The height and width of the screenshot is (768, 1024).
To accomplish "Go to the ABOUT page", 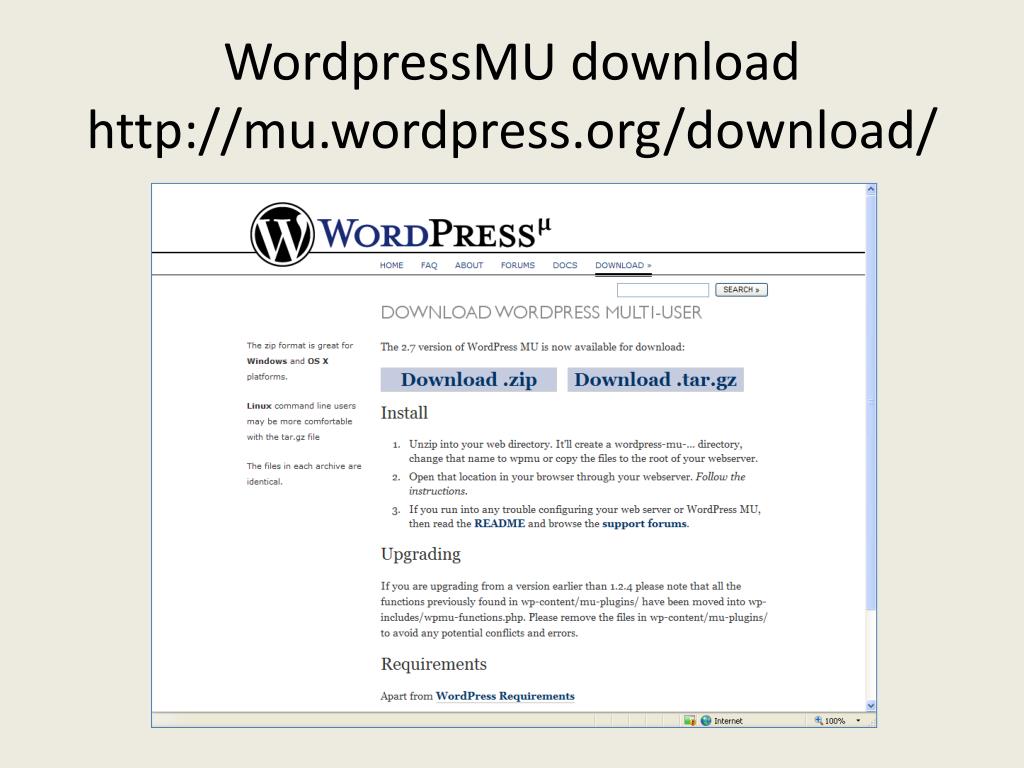I will 469,265.
